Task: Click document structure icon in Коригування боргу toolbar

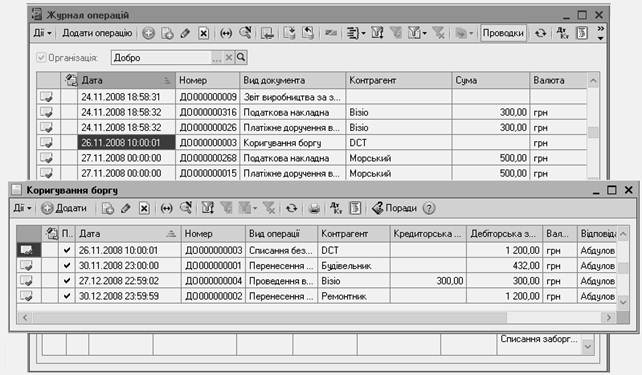Action: [x=355, y=208]
